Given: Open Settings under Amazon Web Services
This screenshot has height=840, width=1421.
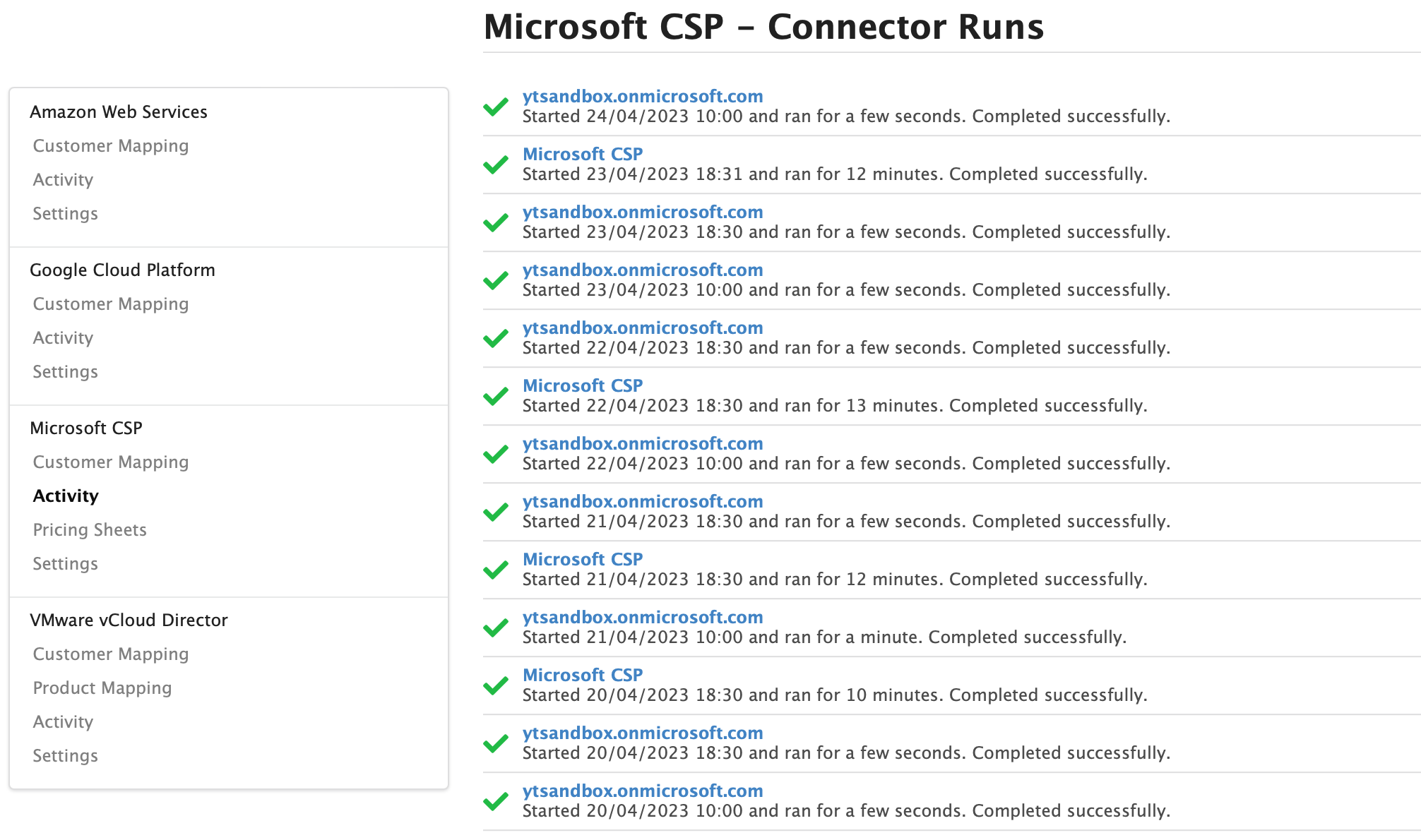Looking at the screenshot, I should [65, 213].
